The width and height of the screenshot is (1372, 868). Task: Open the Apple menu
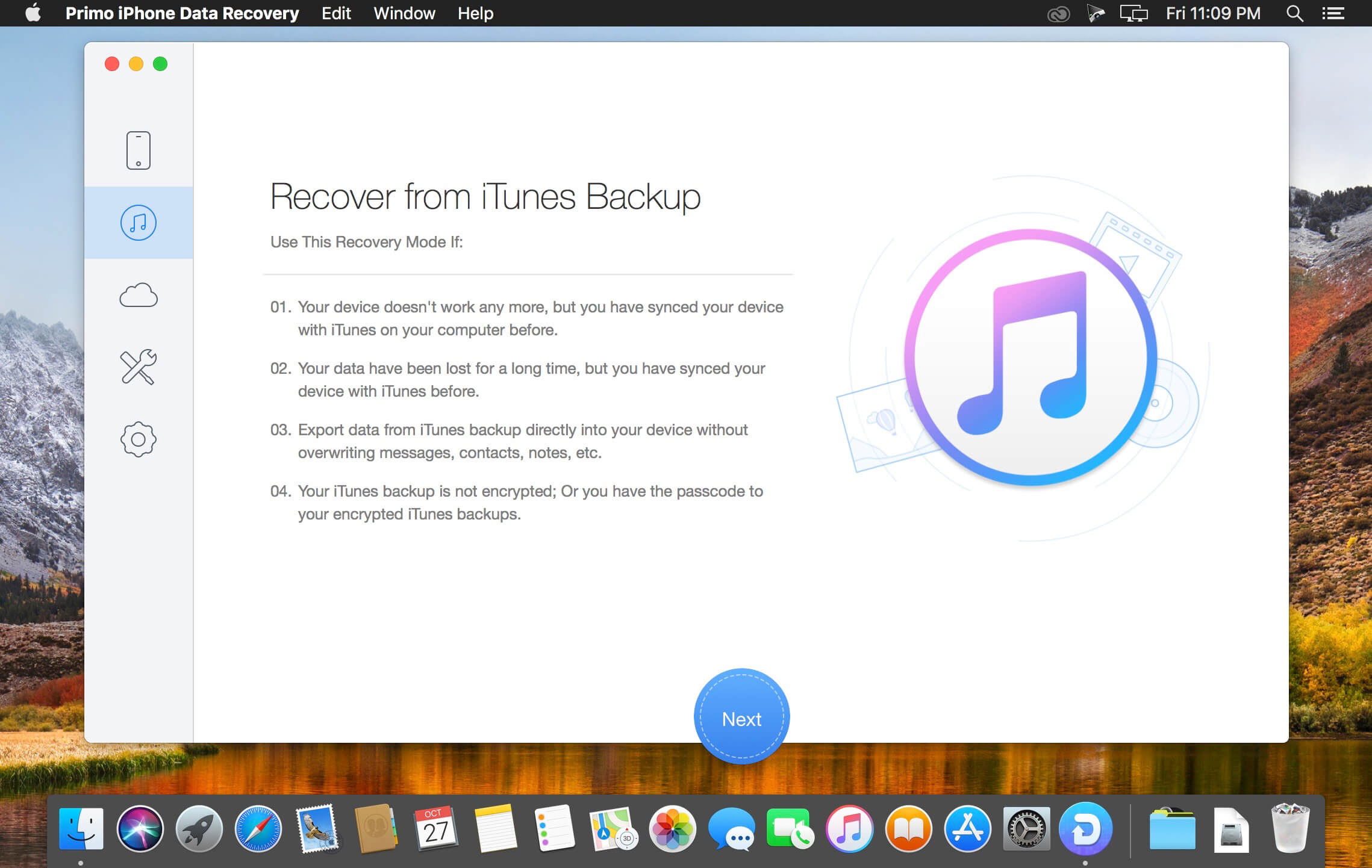(33, 13)
